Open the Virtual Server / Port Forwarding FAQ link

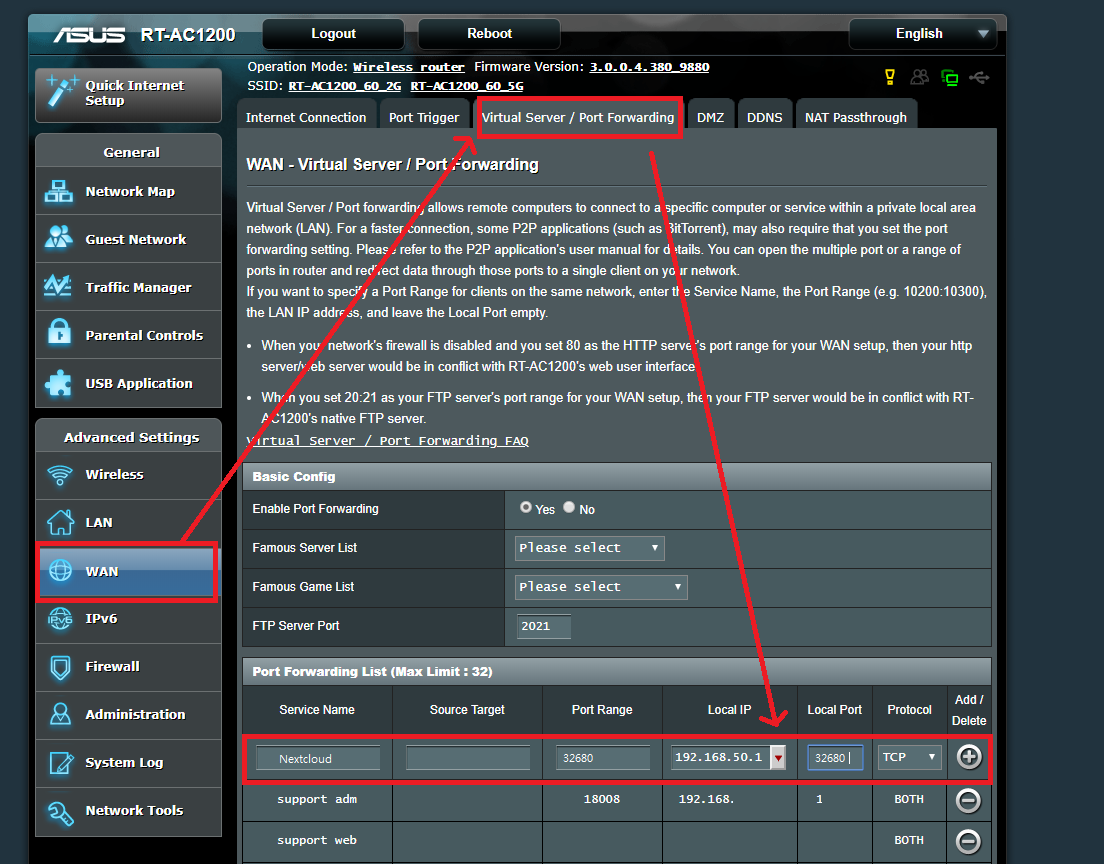pyautogui.click(x=387, y=441)
